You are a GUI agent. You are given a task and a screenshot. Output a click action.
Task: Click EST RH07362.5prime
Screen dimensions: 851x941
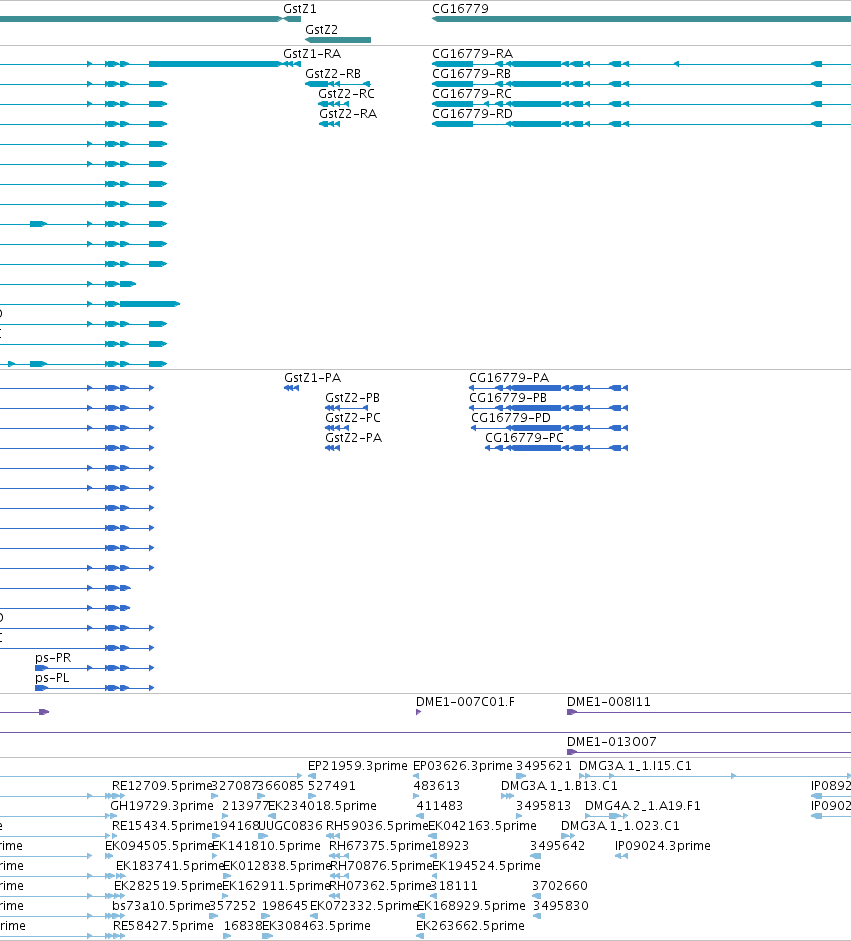pos(380,886)
